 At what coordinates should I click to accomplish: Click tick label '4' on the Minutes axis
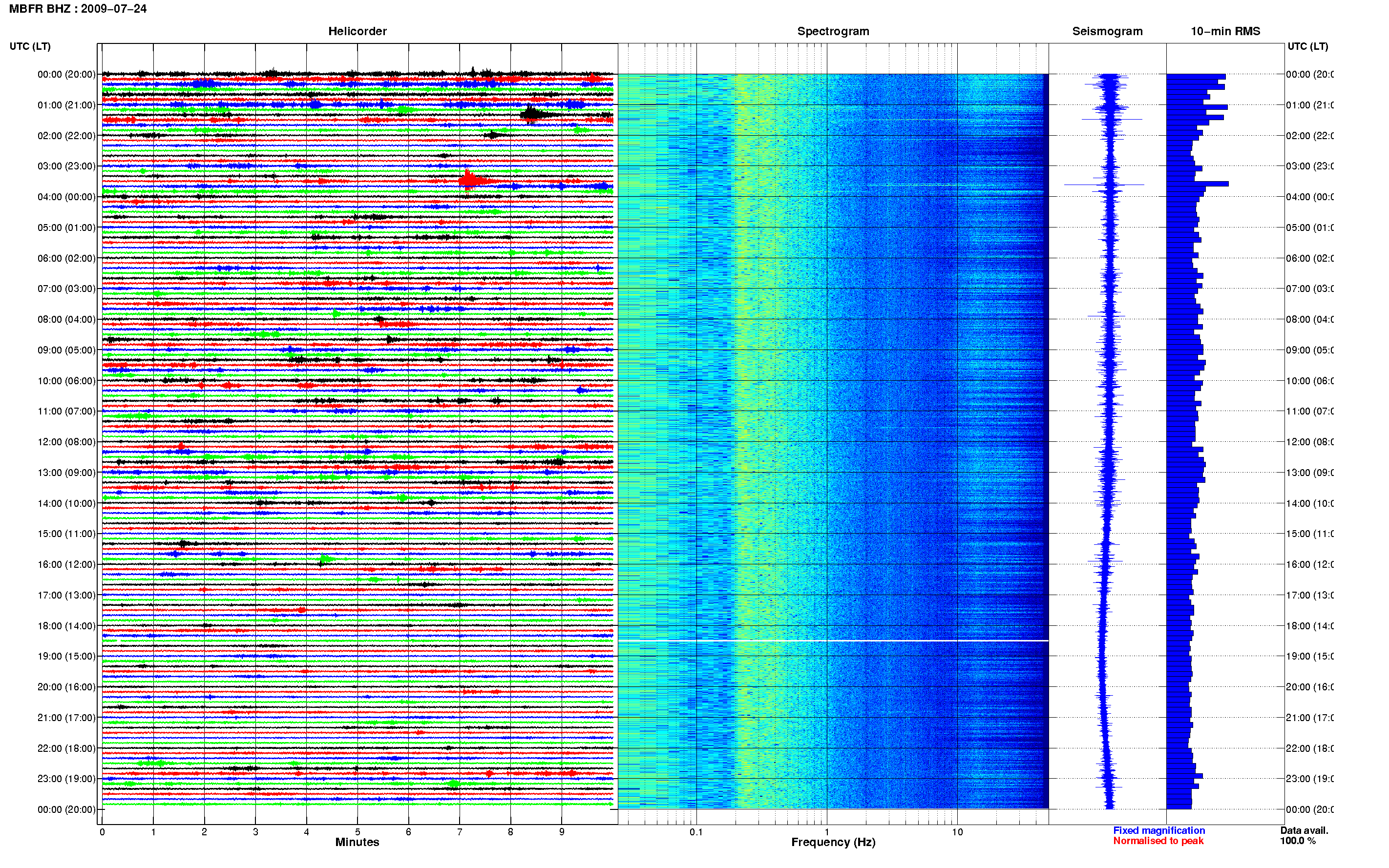pos(307,832)
